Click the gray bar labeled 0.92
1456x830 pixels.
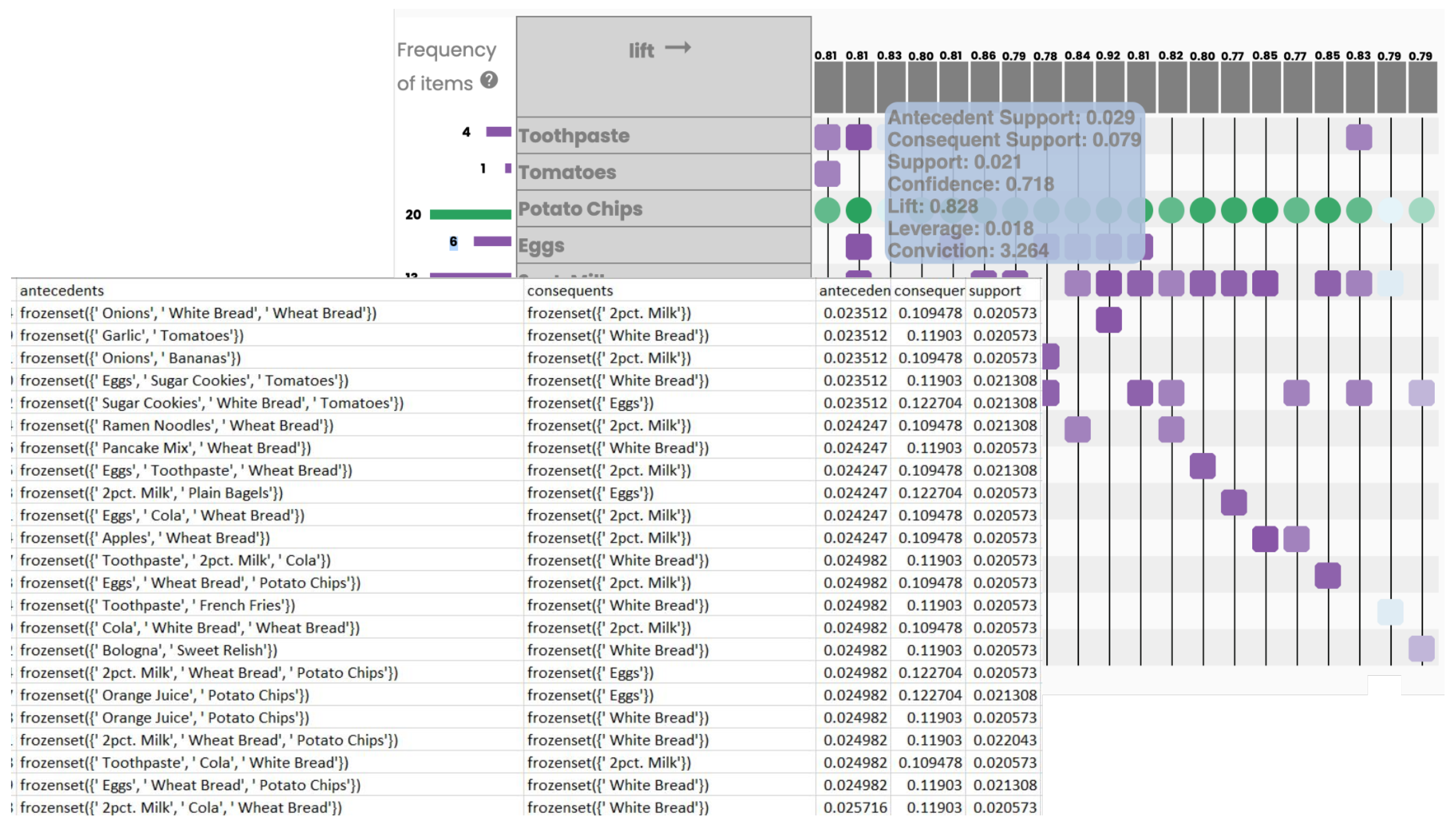(x=1109, y=87)
